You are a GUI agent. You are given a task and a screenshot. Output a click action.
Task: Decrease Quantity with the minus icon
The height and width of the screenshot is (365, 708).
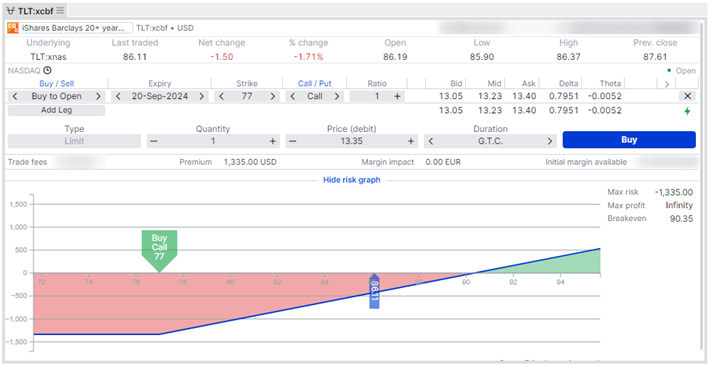pos(154,141)
